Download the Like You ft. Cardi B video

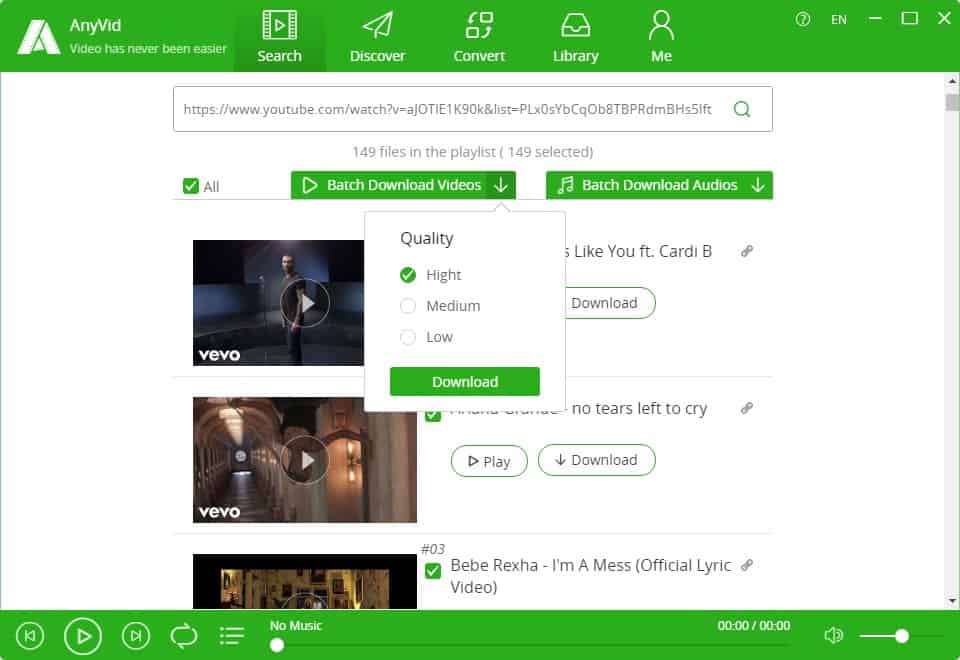(x=608, y=303)
